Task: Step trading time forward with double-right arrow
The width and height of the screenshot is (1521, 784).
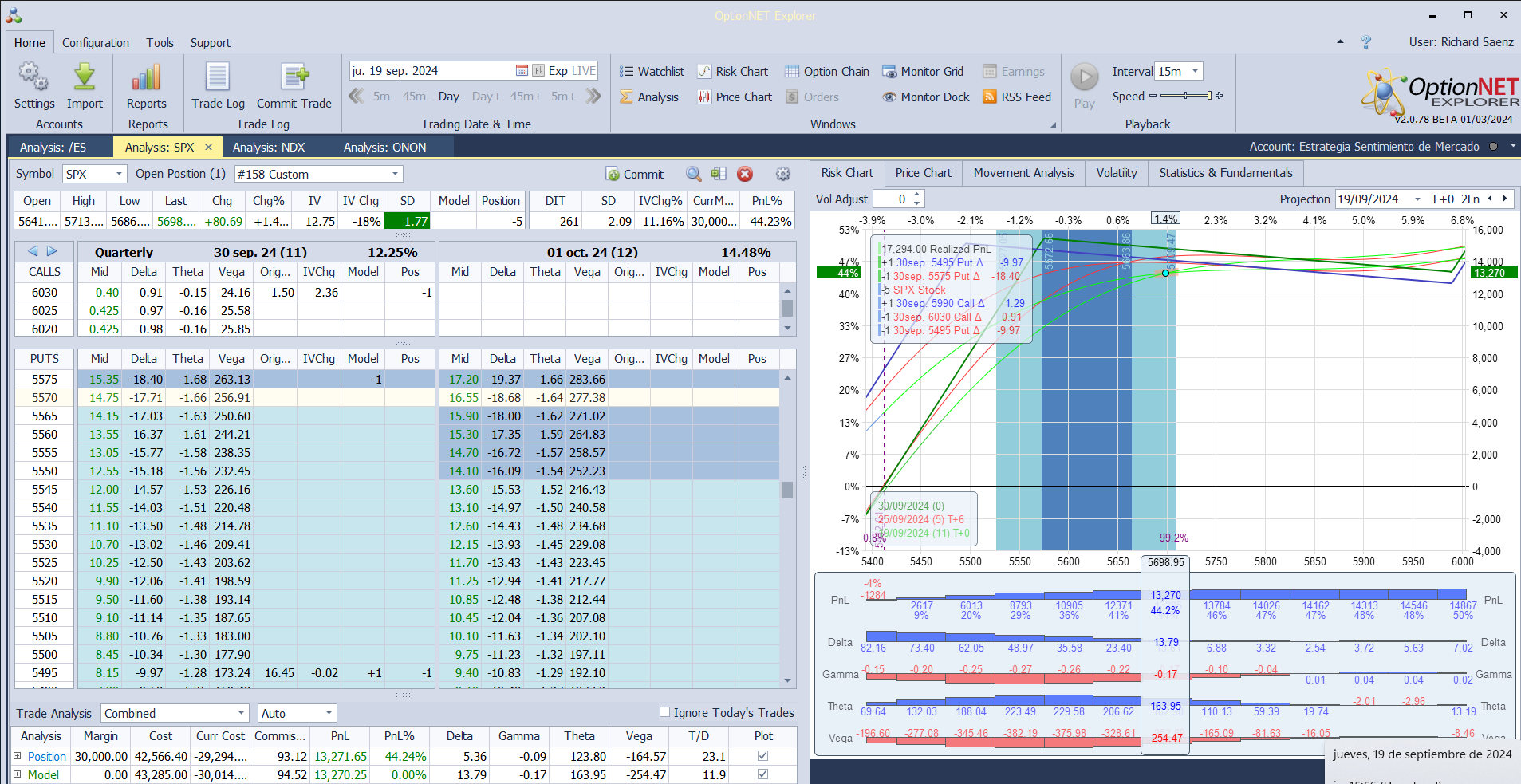Action: pos(593,97)
